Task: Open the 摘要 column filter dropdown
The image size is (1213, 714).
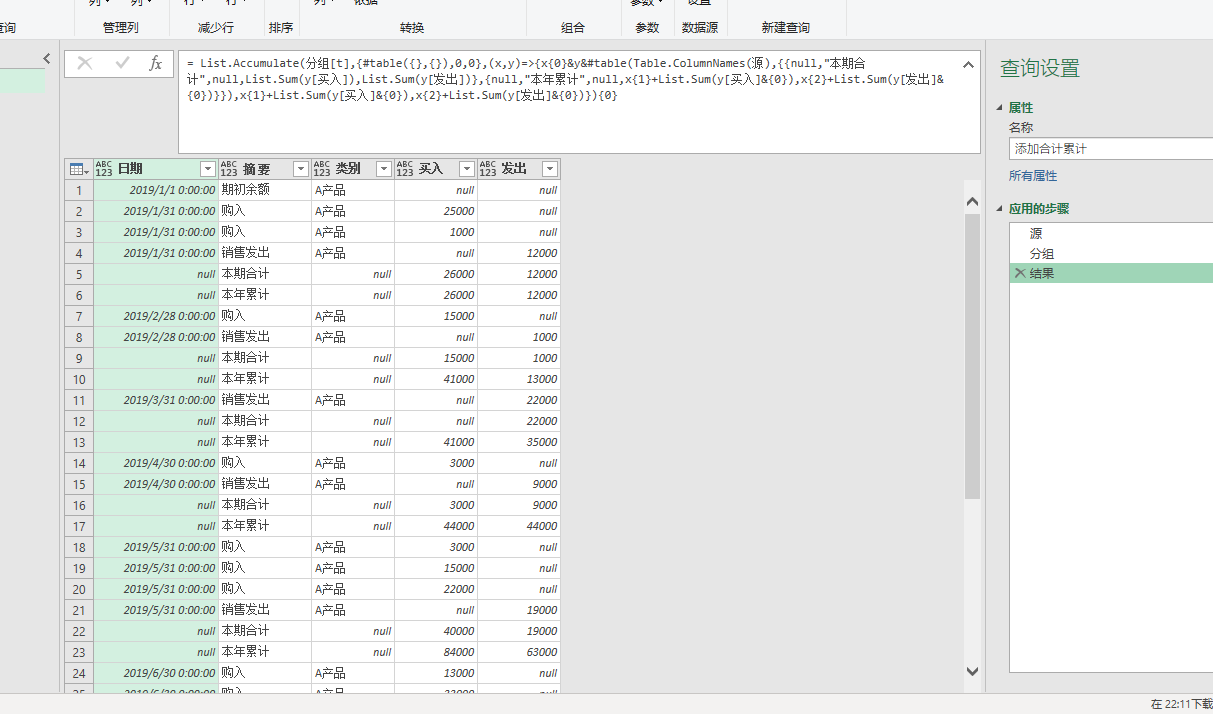Action: point(300,167)
